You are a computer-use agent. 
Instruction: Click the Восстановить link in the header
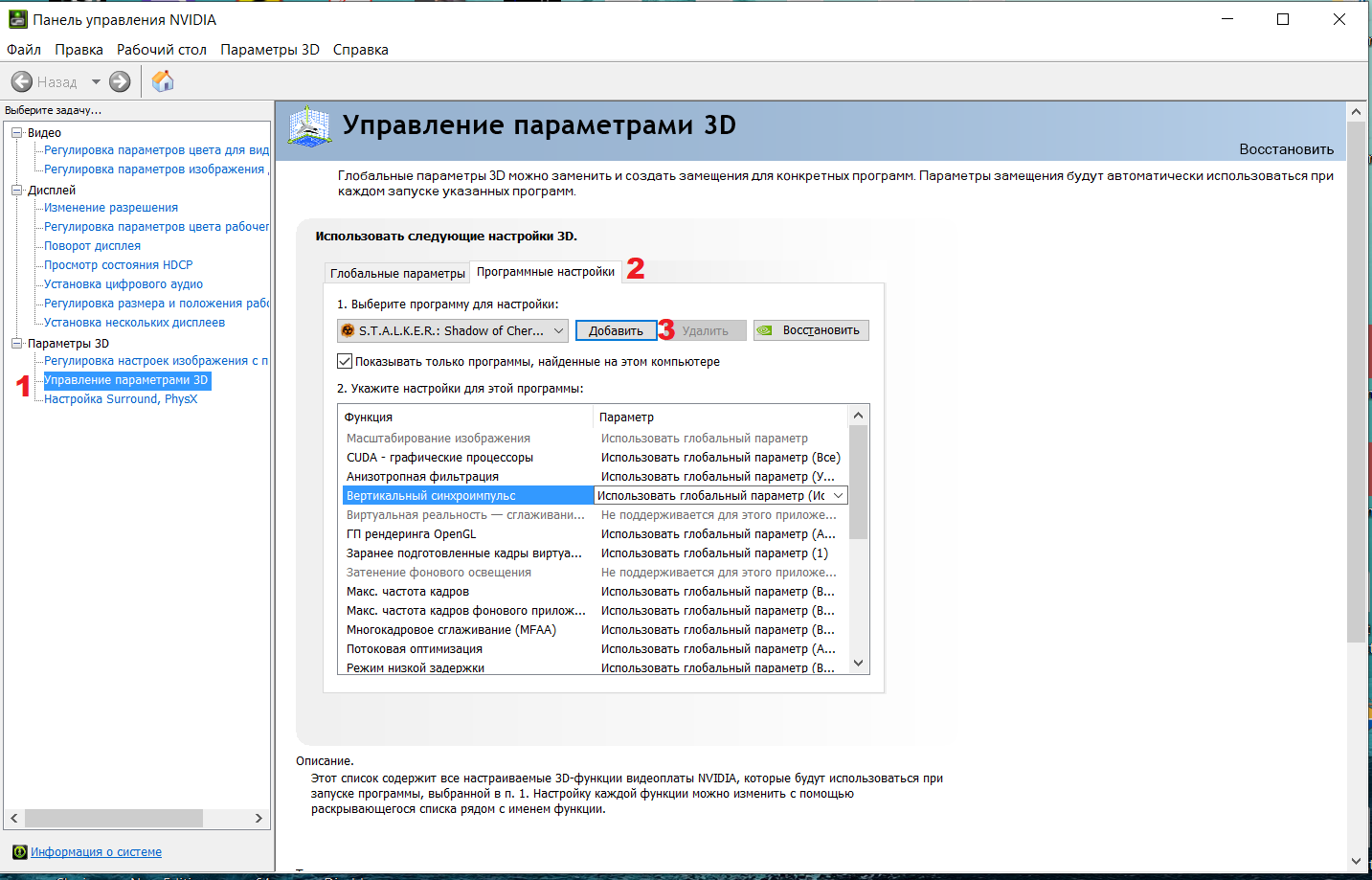pyautogui.click(x=1286, y=149)
